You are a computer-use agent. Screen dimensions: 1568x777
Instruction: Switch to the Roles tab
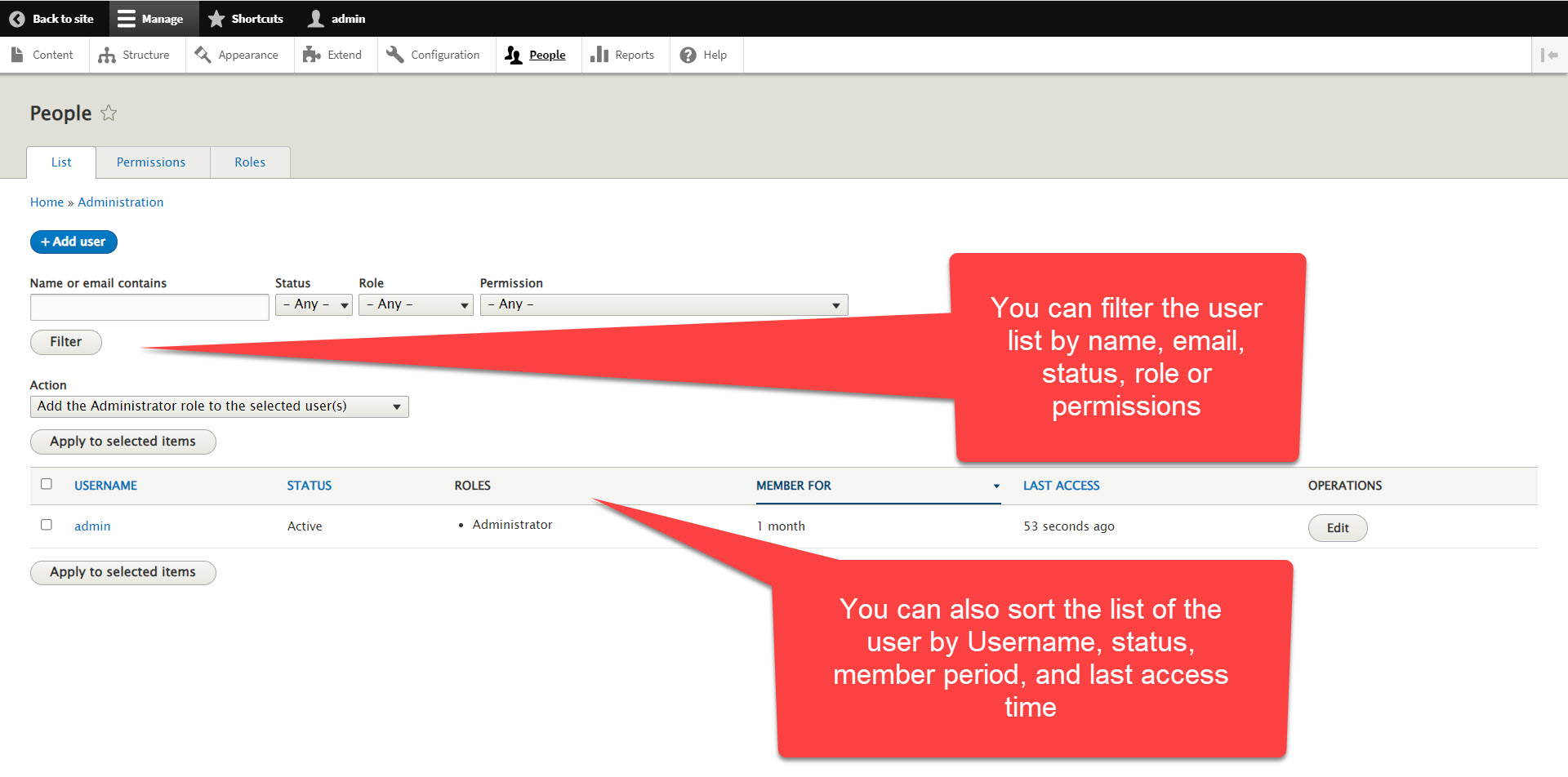coord(250,162)
